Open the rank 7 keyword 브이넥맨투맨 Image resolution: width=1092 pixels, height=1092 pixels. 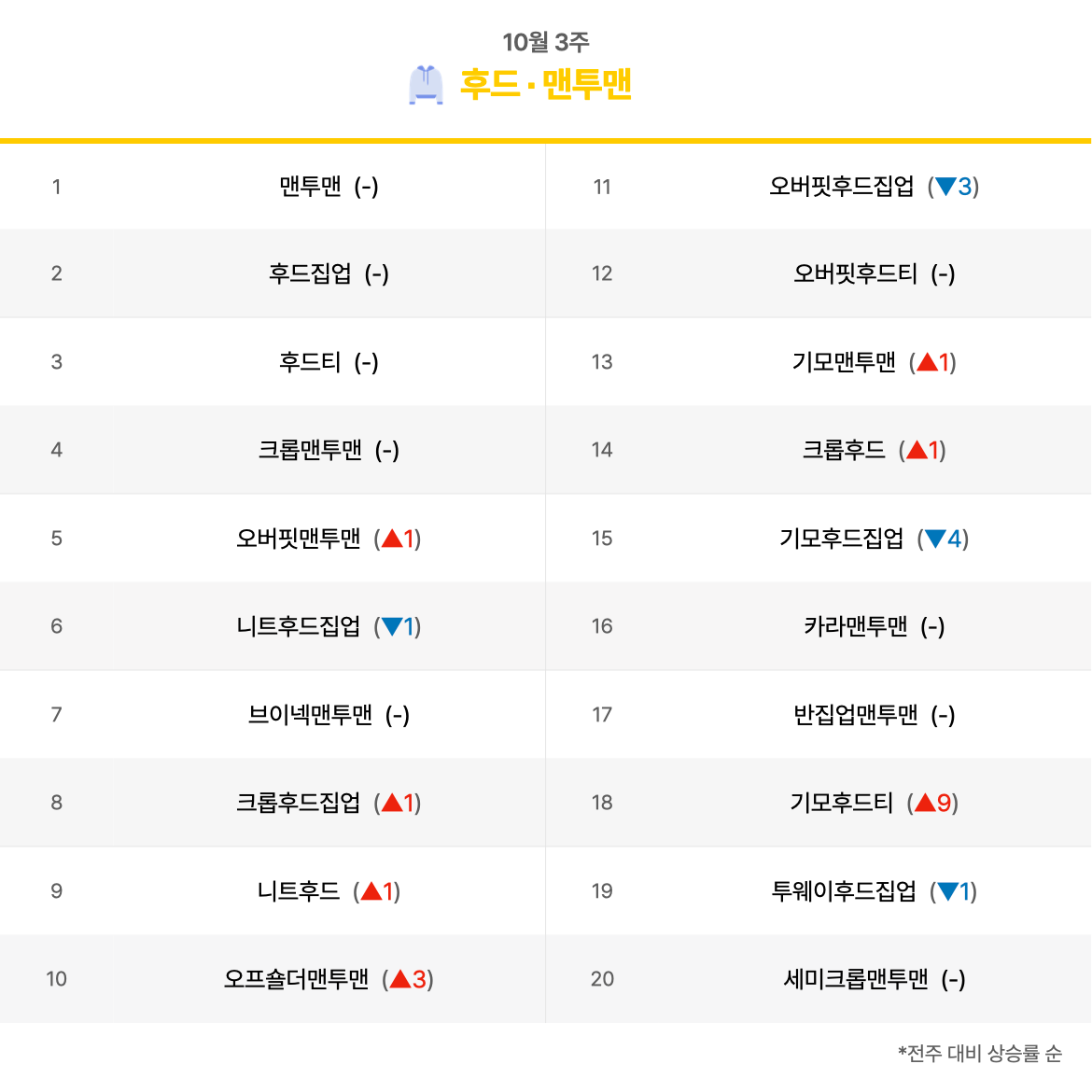[310, 715]
